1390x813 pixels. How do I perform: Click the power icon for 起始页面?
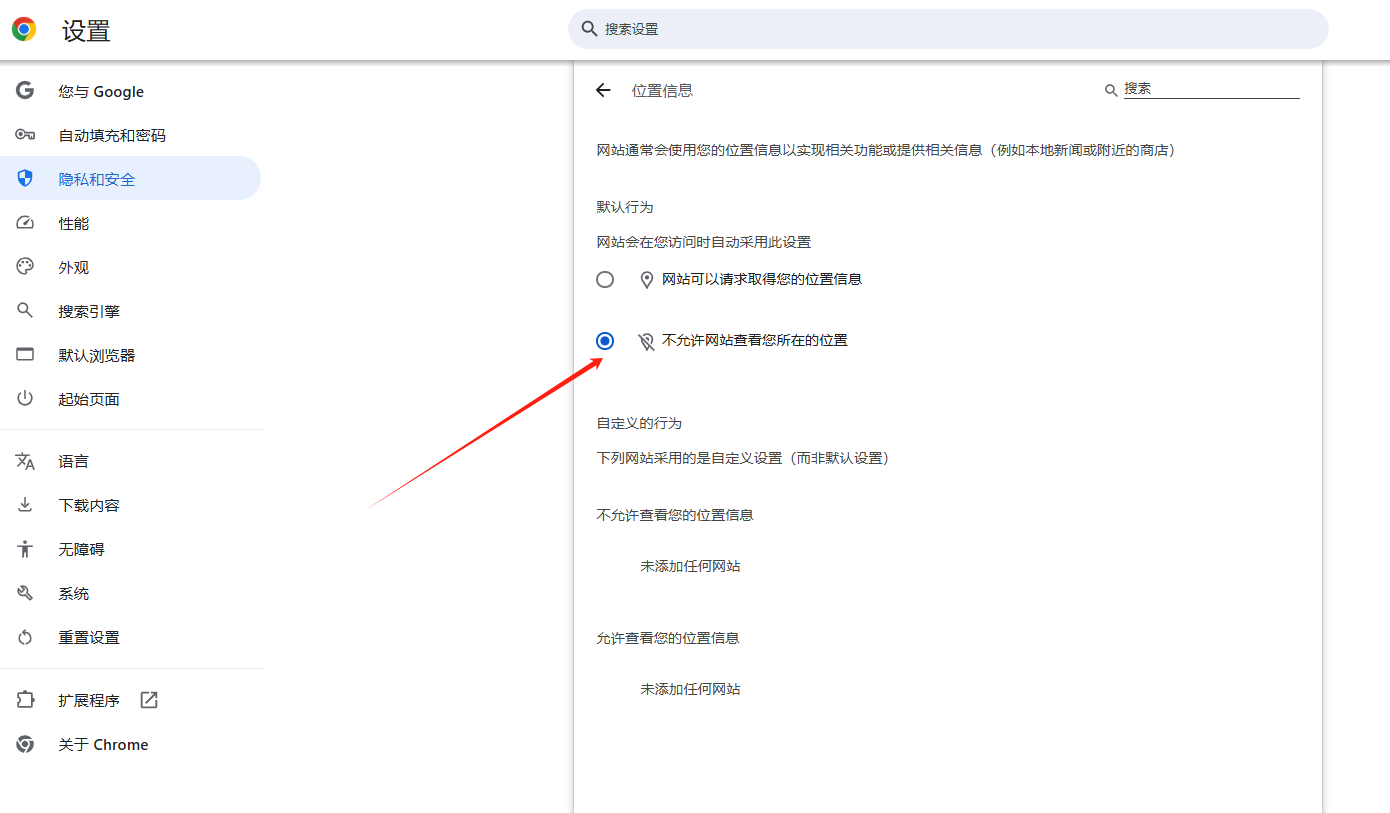tap(25, 399)
